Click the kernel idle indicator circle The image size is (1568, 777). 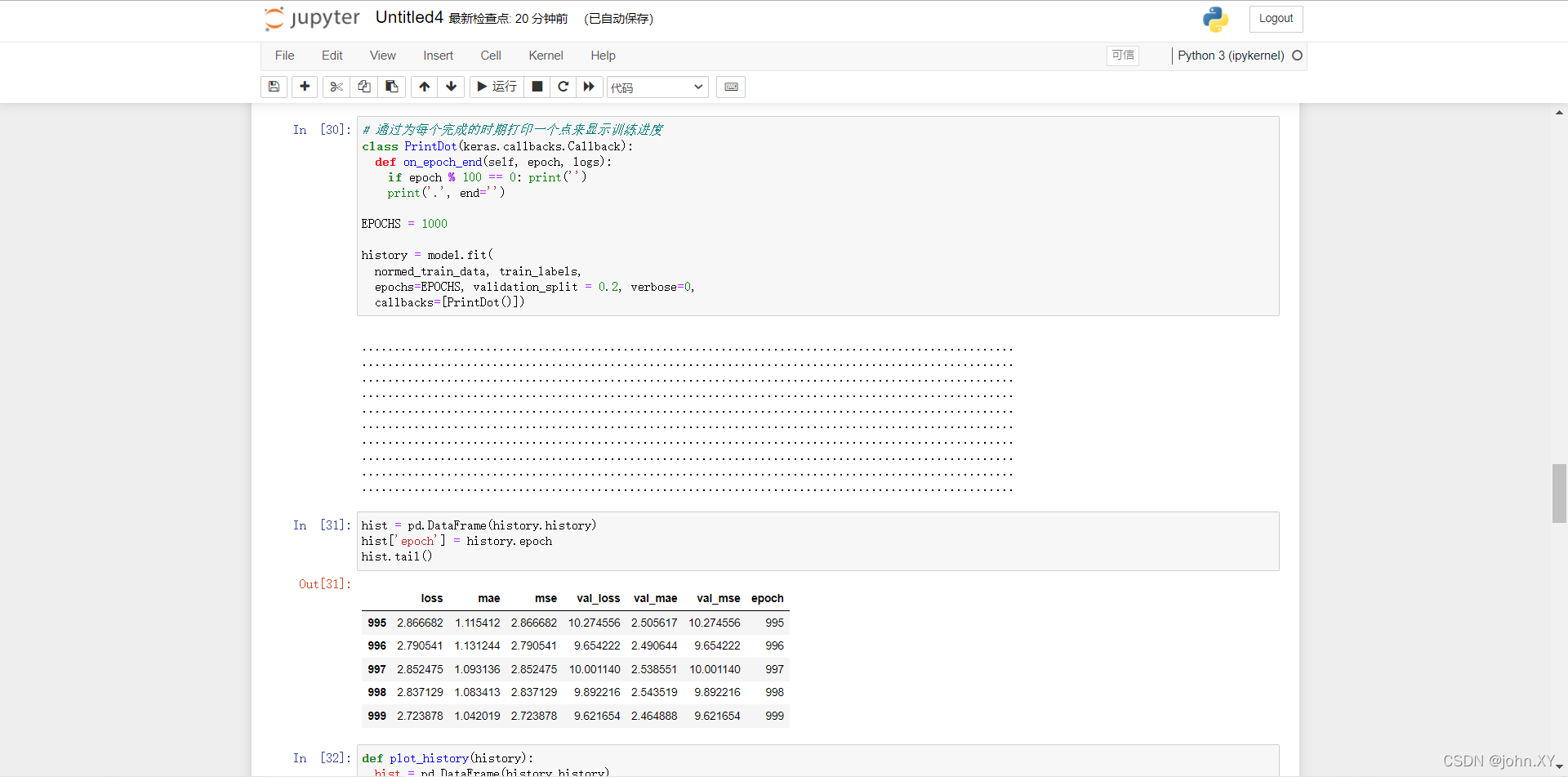click(1297, 56)
